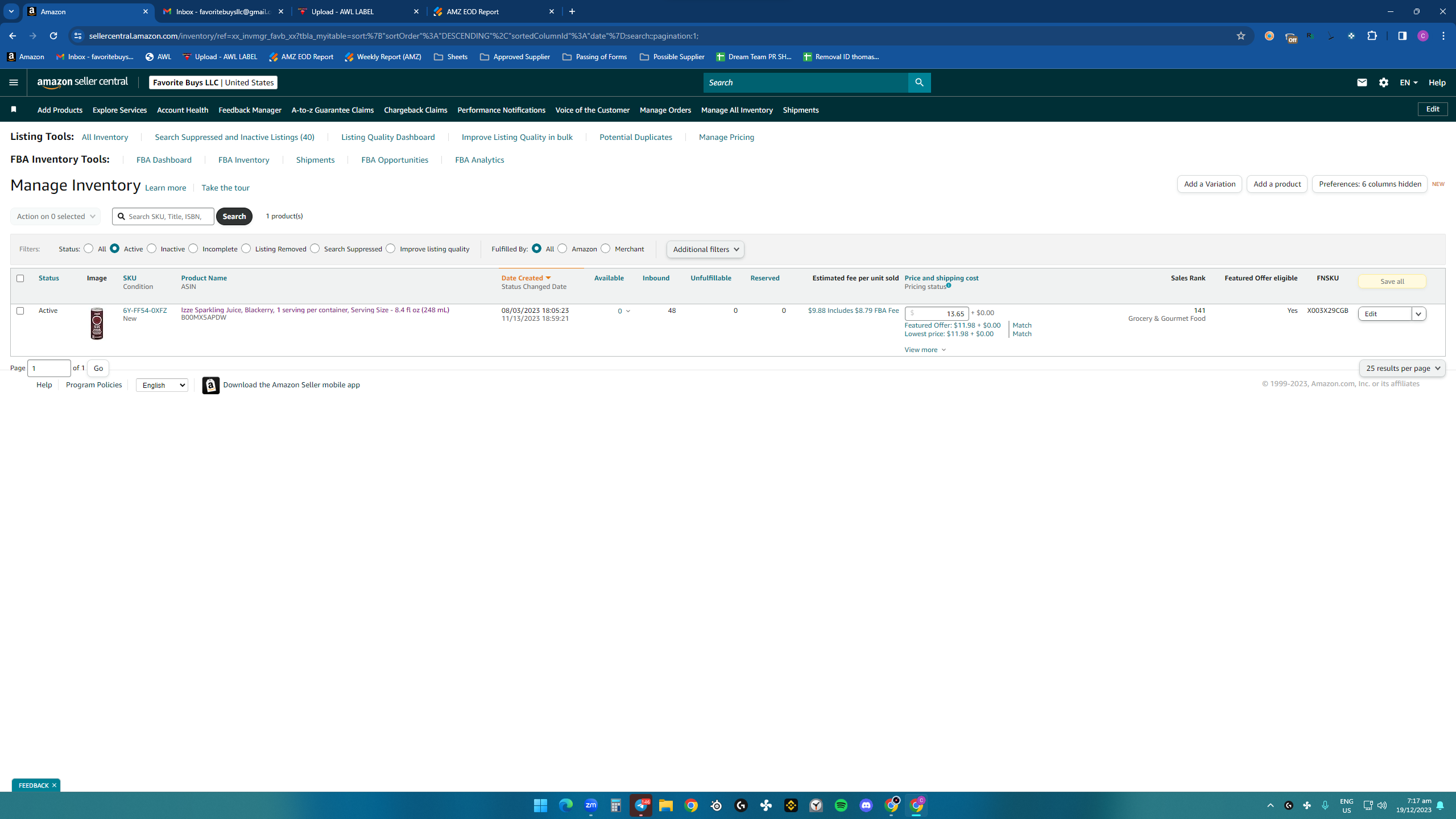Open SKU link 6Y-FF54-0XFZ
1456x819 pixels.
click(x=145, y=310)
